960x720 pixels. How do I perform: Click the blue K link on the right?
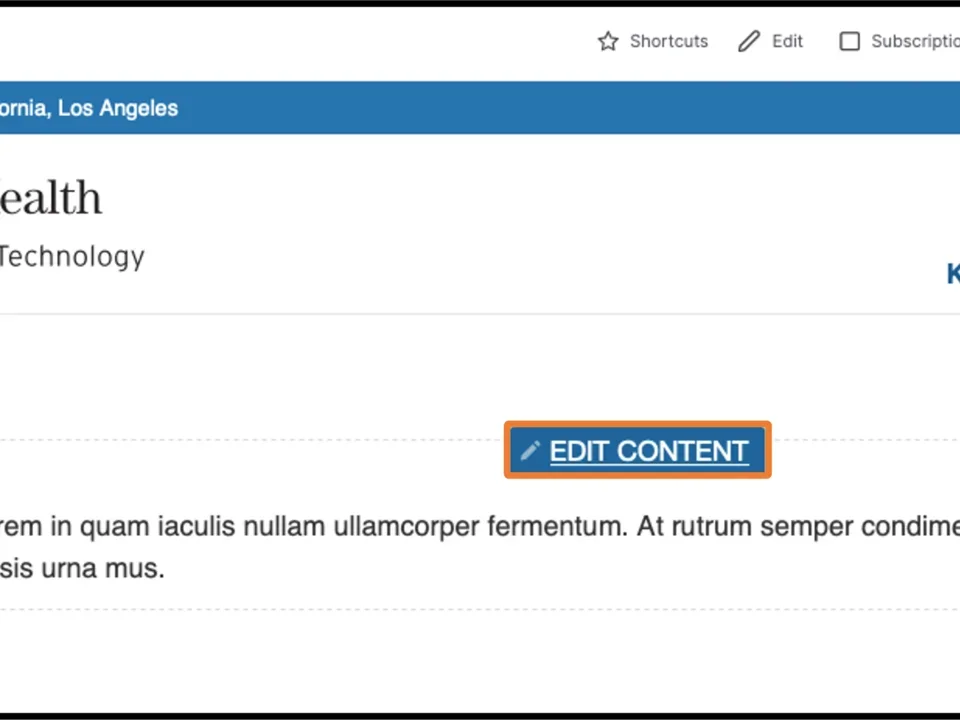coord(951,273)
